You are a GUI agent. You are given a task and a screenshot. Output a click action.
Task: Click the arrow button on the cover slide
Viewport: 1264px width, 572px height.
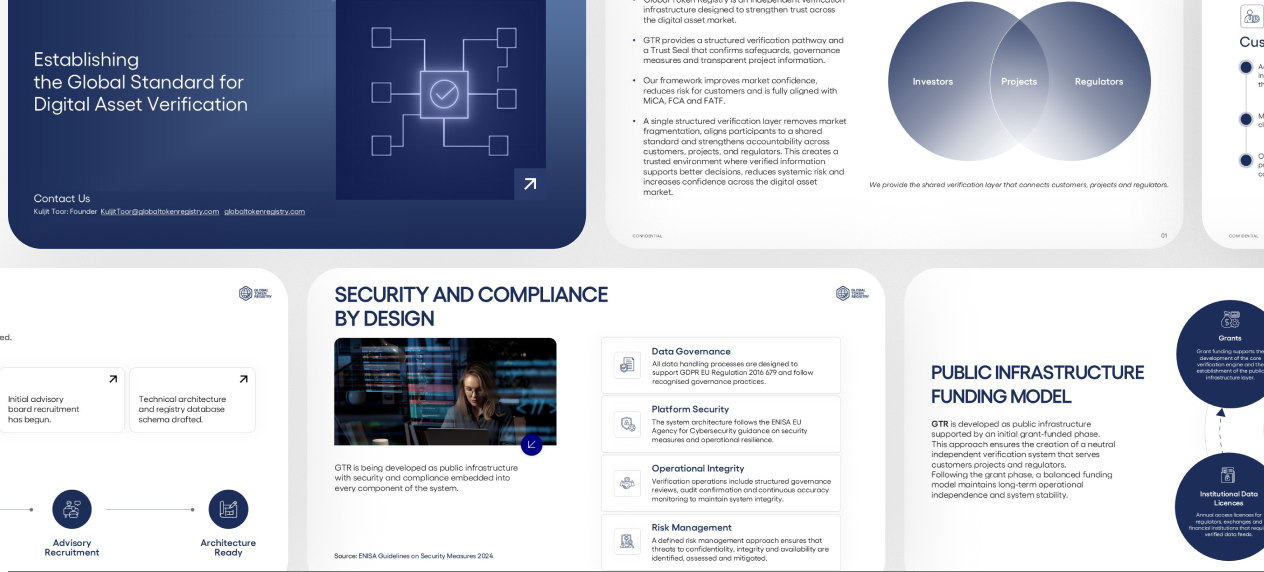click(x=530, y=184)
